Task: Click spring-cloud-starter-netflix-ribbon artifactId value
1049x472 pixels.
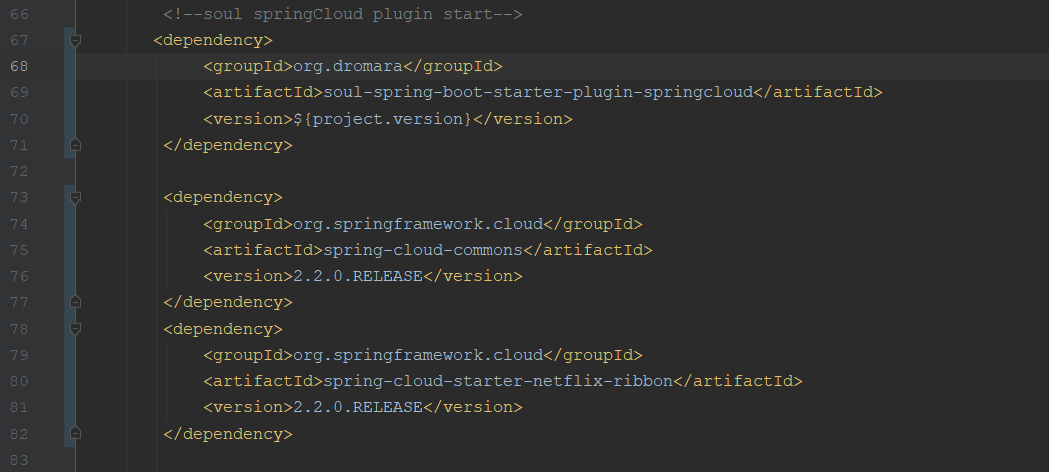Action: (498, 381)
